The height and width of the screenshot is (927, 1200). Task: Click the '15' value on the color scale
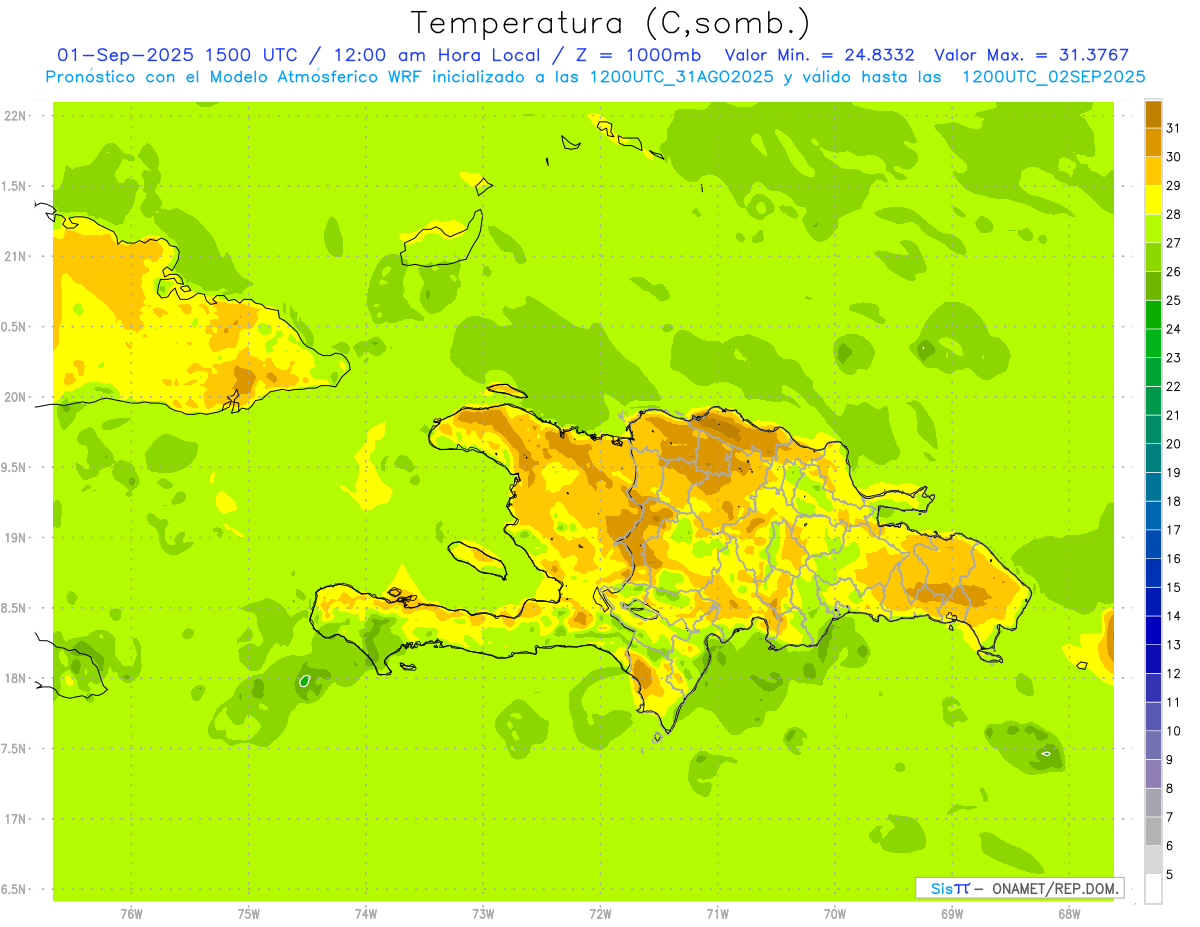tap(1173, 588)
